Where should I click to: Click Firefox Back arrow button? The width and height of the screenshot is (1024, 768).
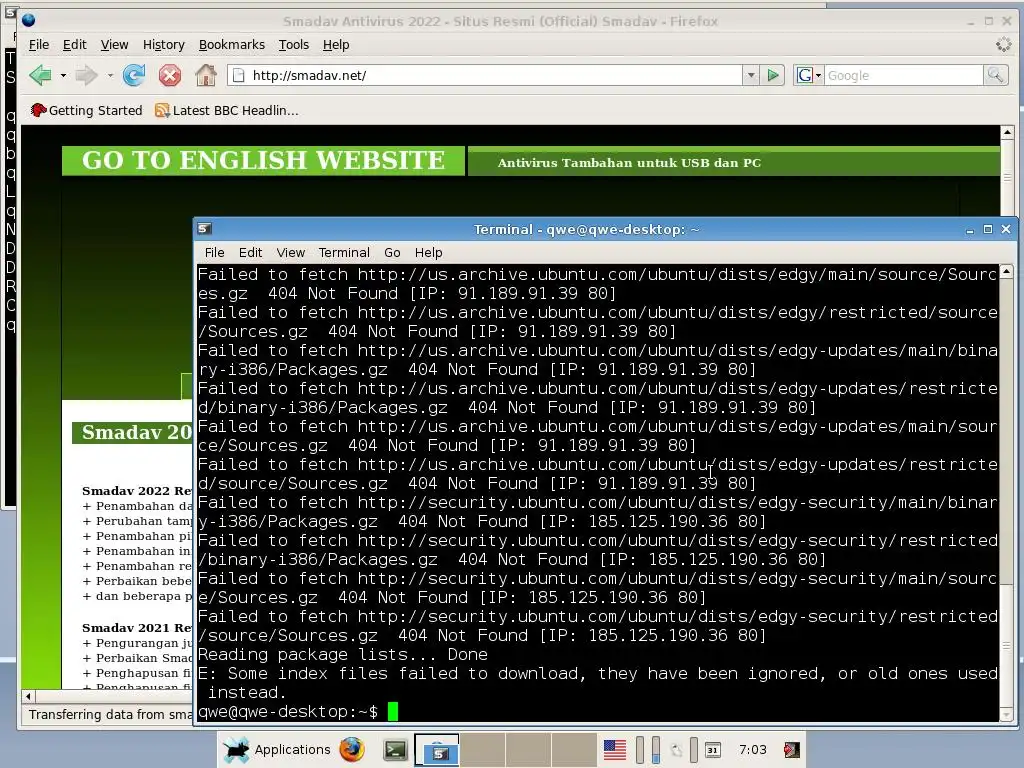[40, 75]
